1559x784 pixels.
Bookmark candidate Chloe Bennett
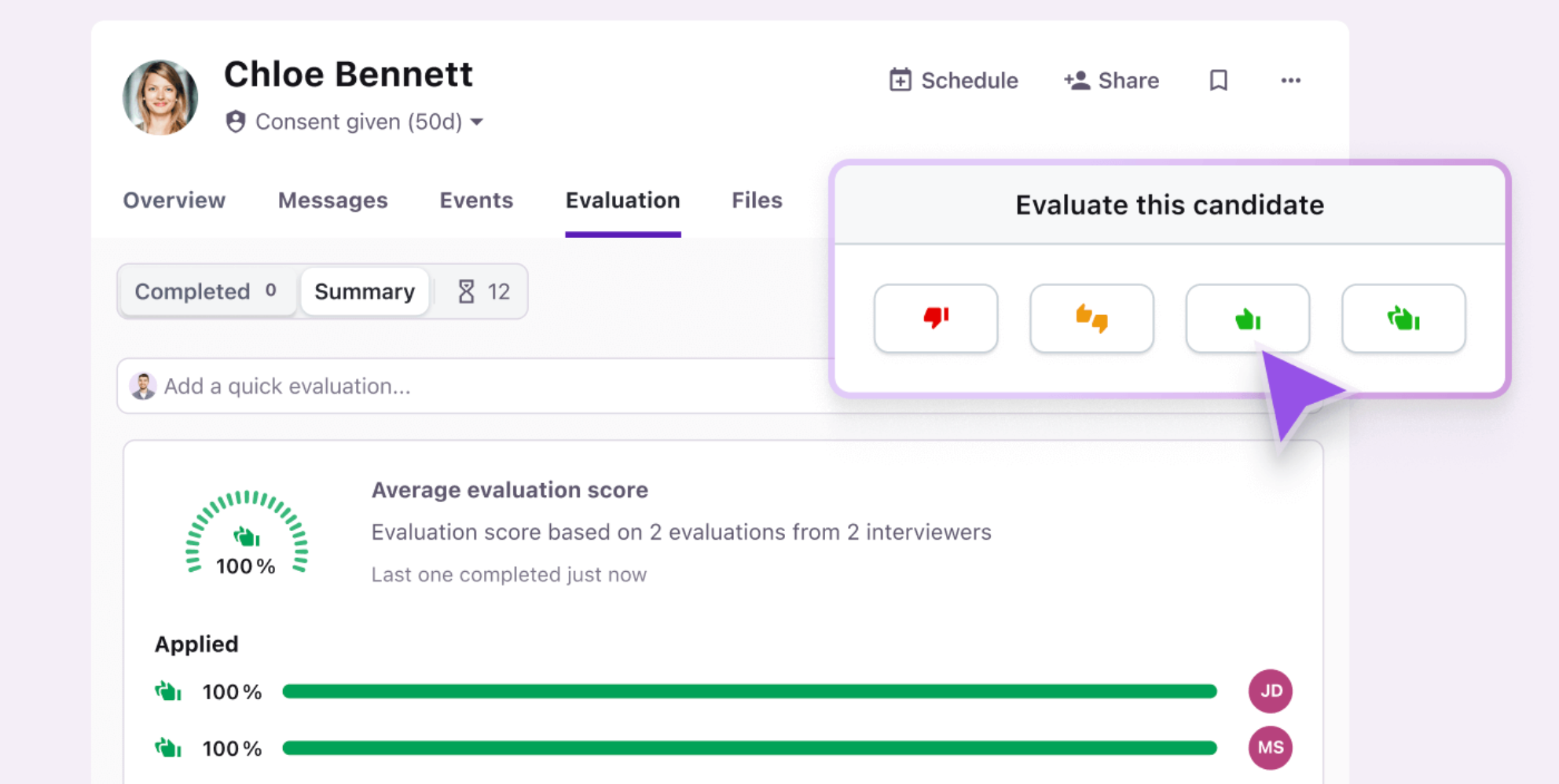pyautogui.click(x=1218, y=80)
